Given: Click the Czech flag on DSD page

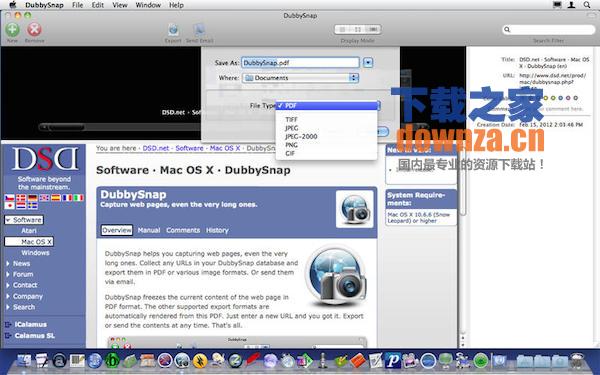Looking at the screenshot, I should [x=10, y=198].
